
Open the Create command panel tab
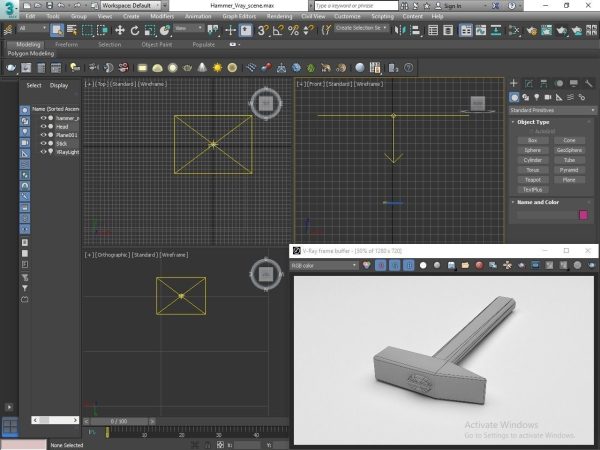point(514,83)
